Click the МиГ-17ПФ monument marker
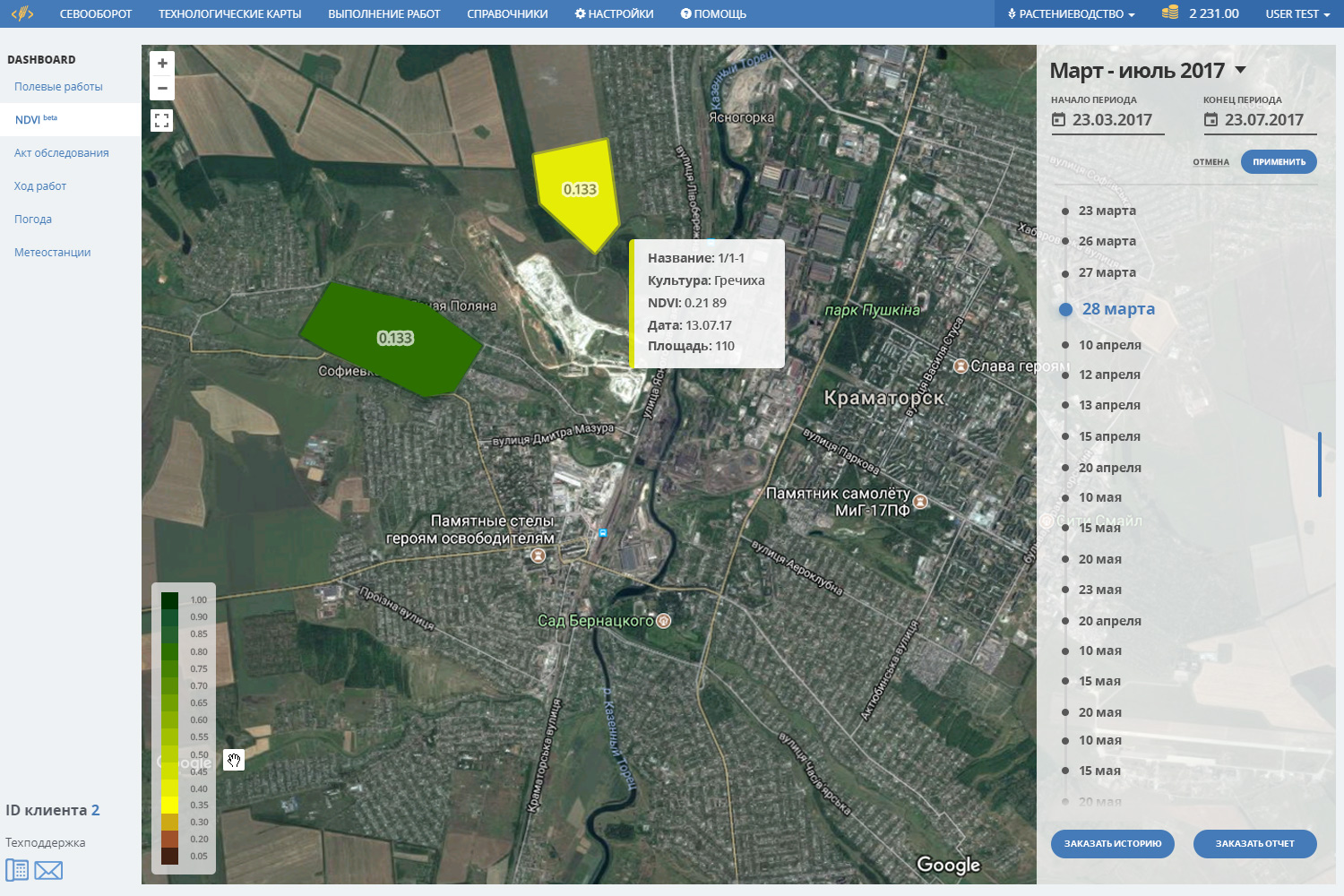 coord(920,502)
